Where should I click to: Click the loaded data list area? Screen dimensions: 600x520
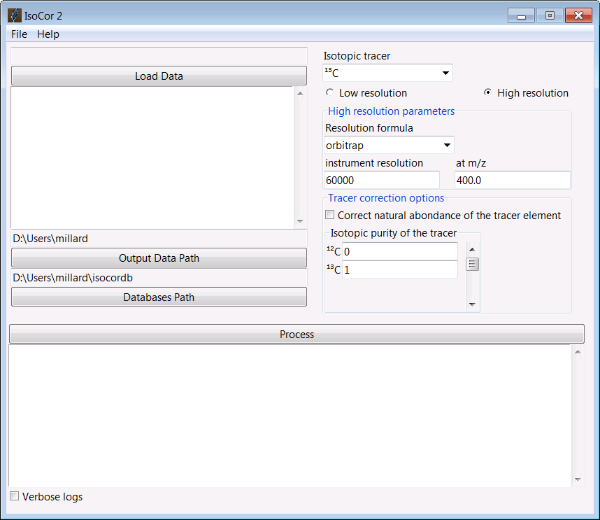coord(152,158)
